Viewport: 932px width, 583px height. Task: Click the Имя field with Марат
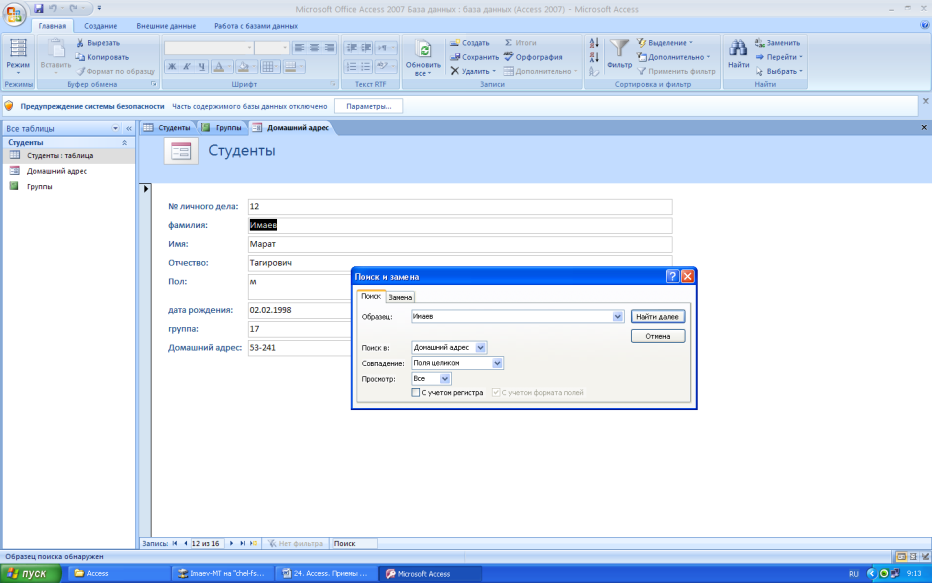point(460,244)
